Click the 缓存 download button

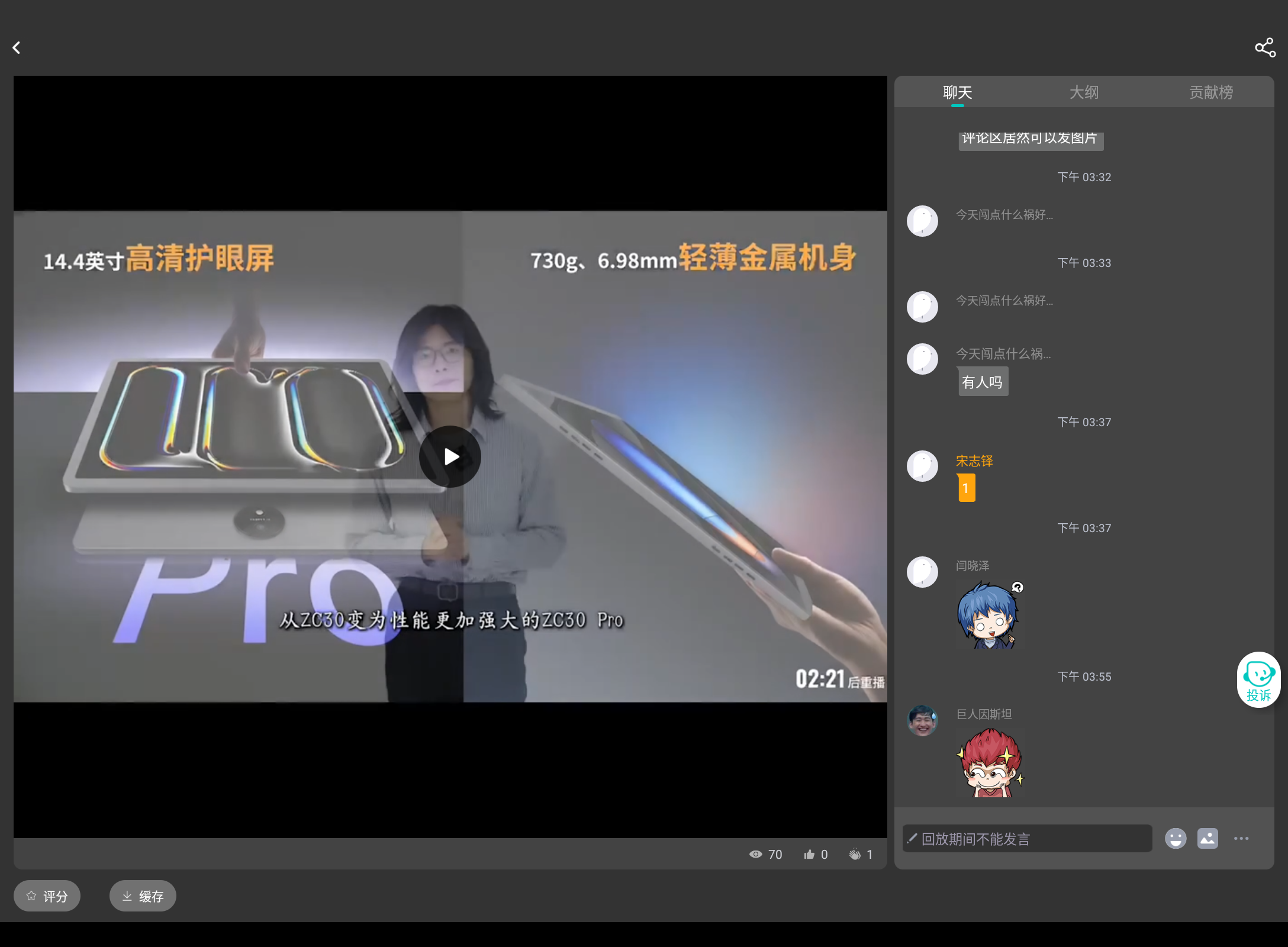click(143, 896)
